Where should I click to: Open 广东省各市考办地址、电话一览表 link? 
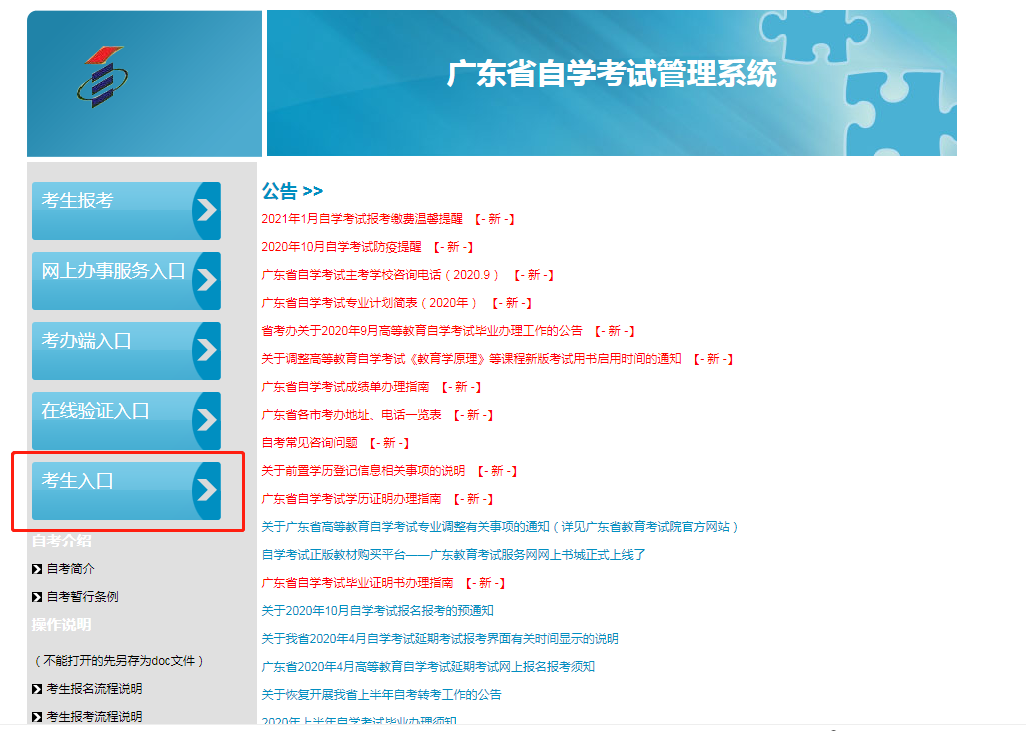[351, 414]
